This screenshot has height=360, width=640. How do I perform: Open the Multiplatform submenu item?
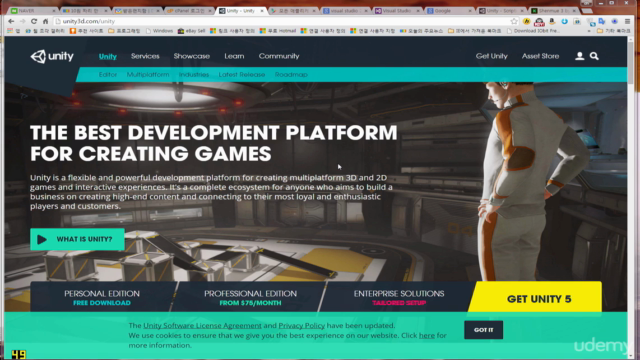[148, 75]
